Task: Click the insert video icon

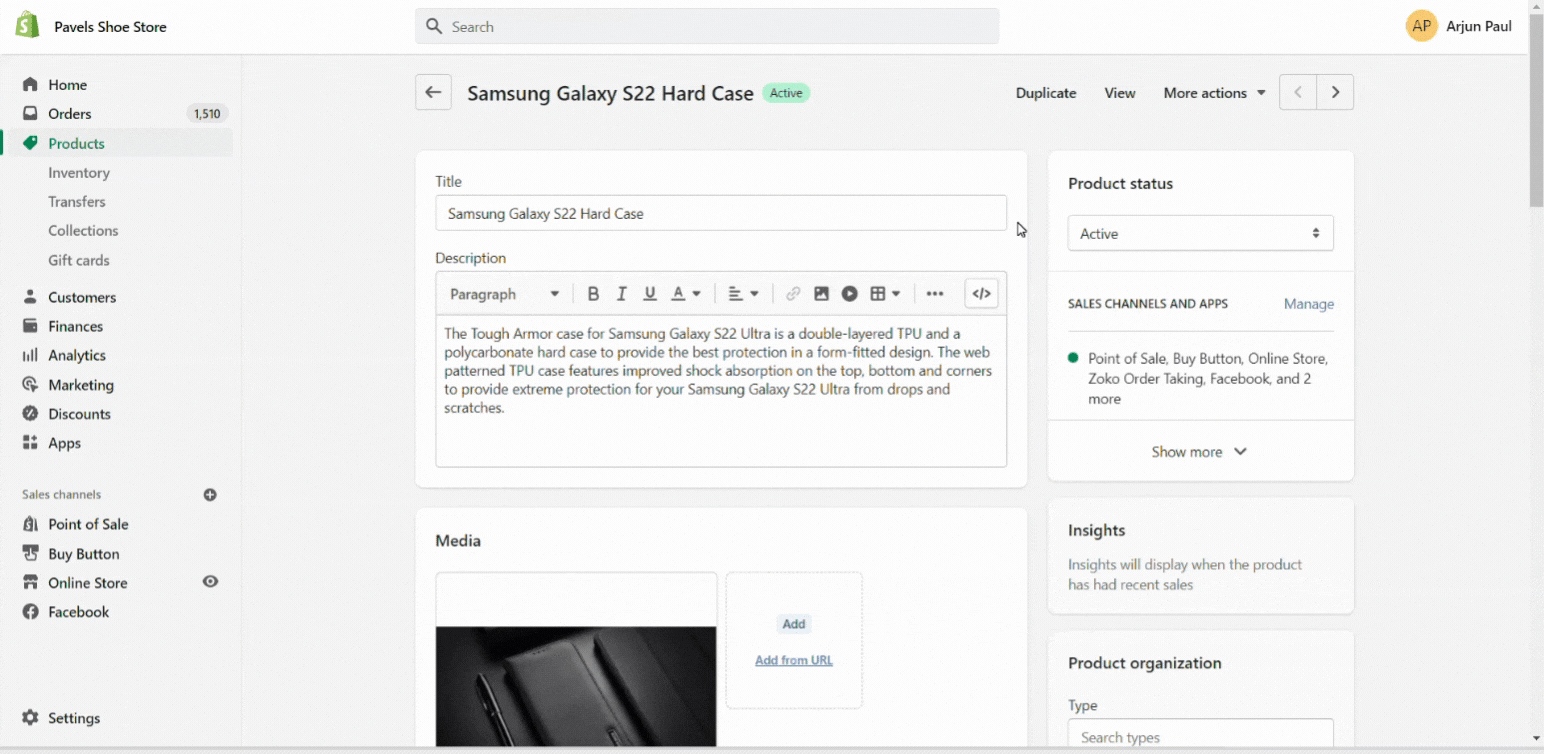Action: click(849, 293)
